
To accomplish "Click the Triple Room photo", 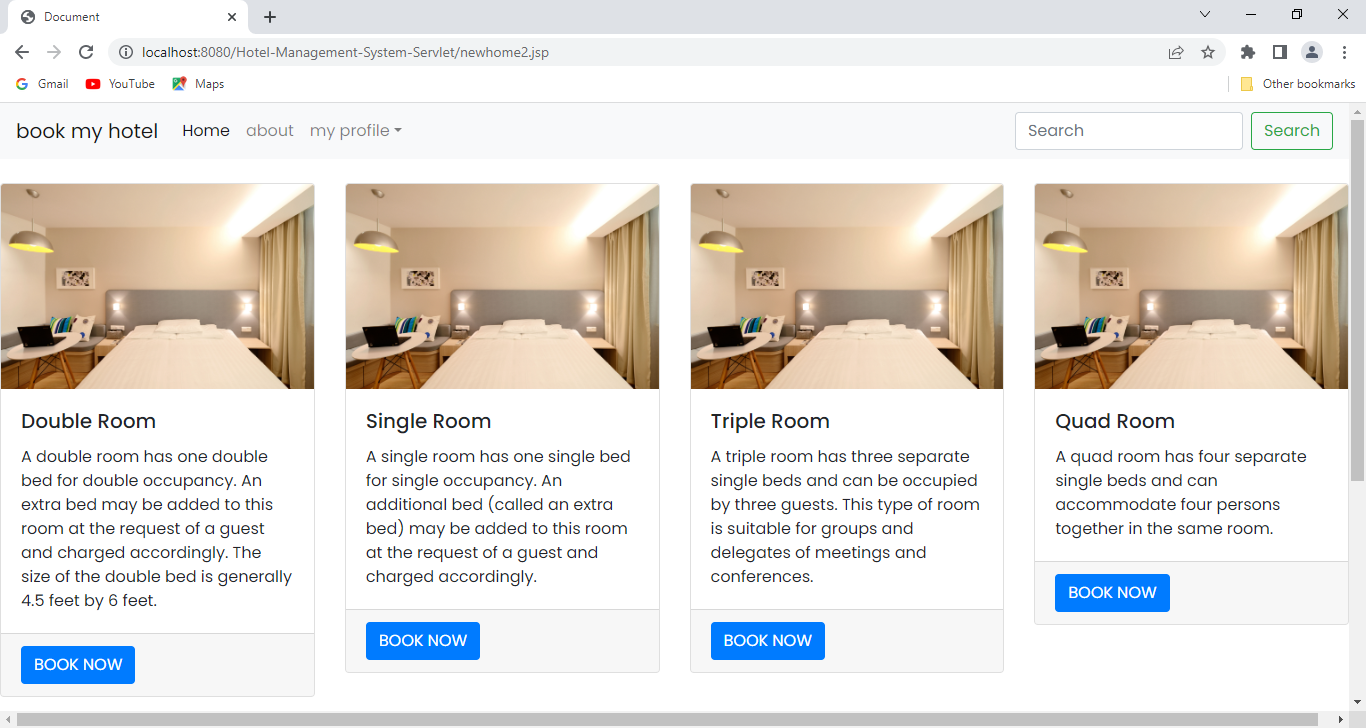I will (847, 286).
